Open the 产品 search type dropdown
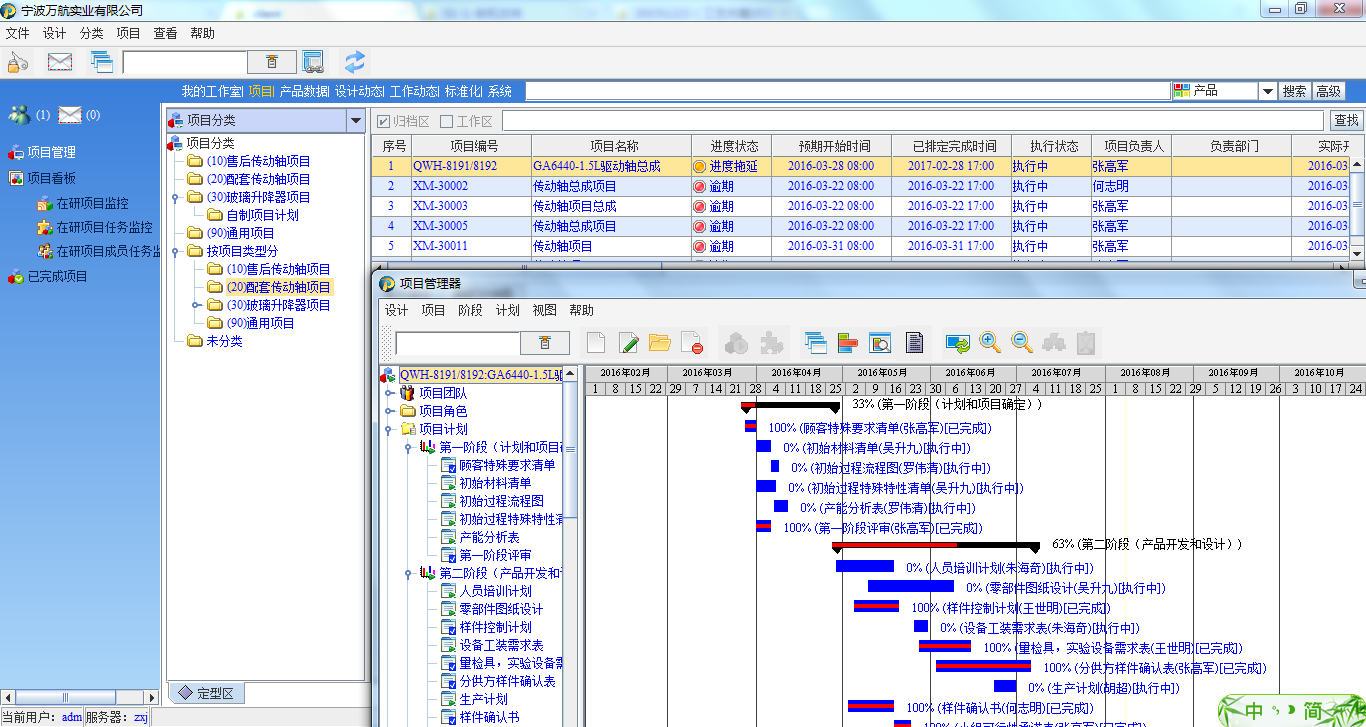This screenshot has width=1366, height=727. pyautogui.click(x=1267, y=91)
